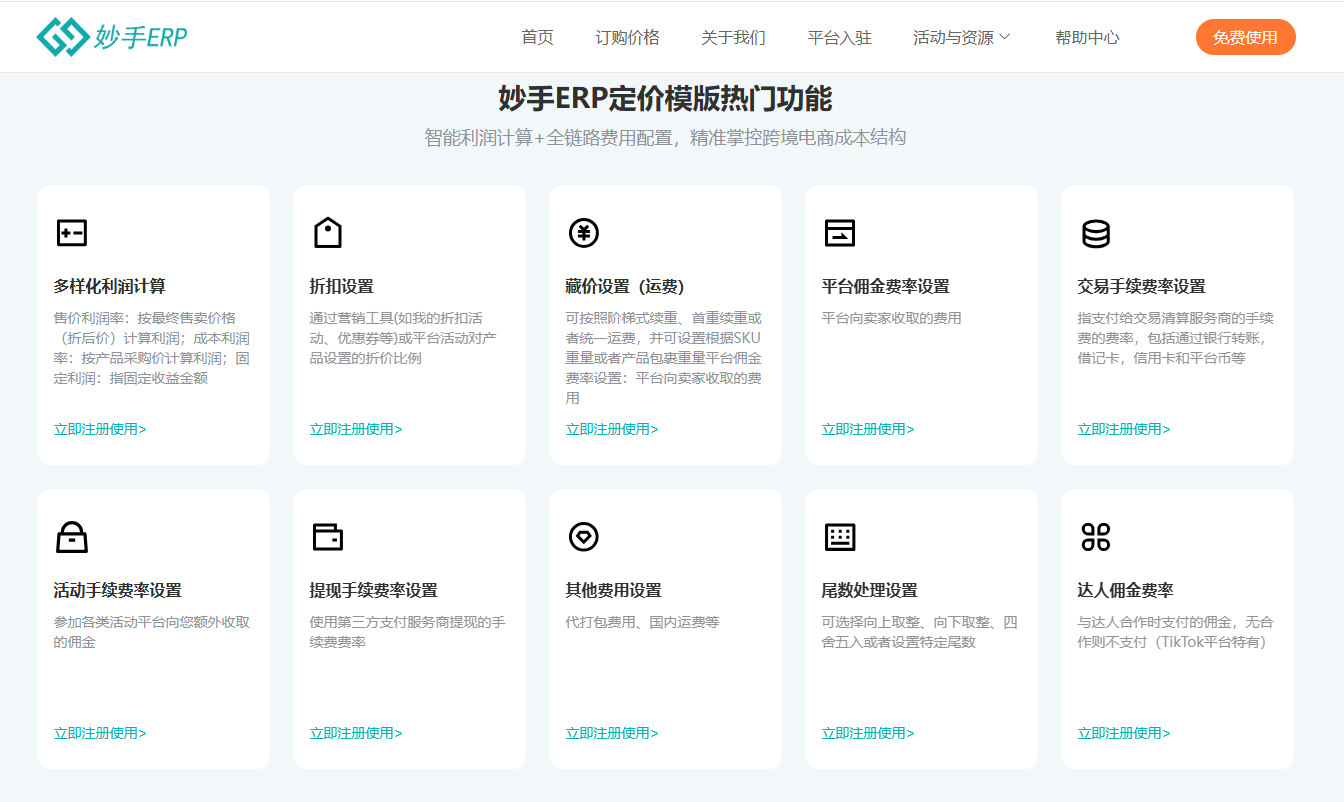Click the 平台佣金费率设置 card icon
This screenshot has width=1344, height=802.
pyautogui.click(x=840, y=233)
